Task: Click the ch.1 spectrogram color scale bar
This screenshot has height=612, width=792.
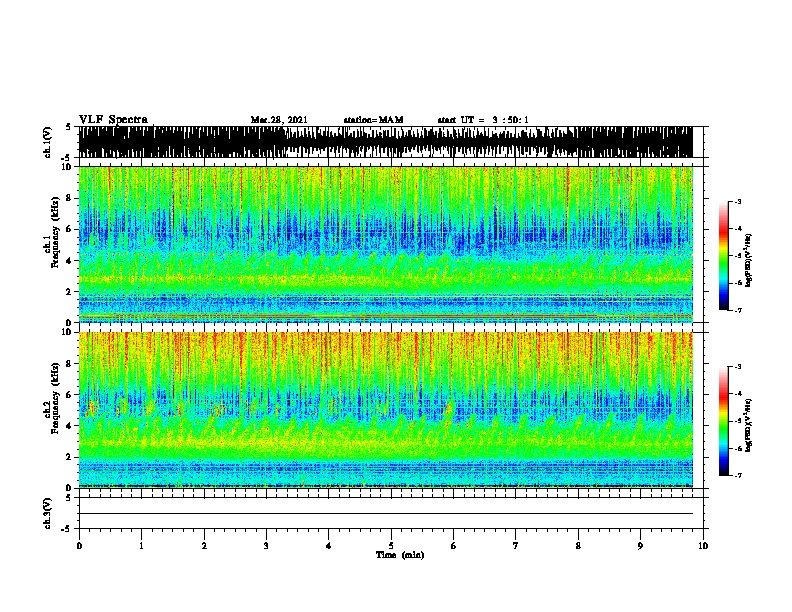Action: [724, 256]
